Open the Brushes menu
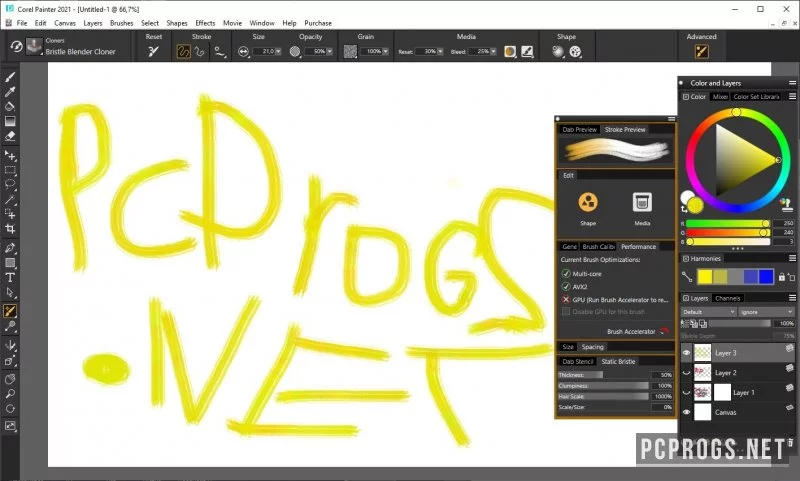 121,23
